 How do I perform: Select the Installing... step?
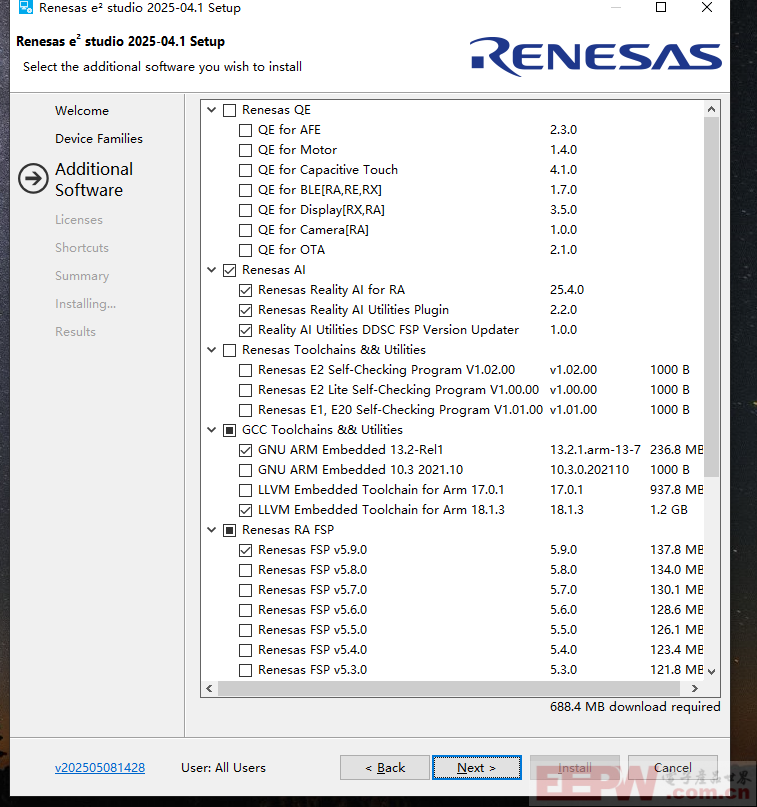(85, 304)
